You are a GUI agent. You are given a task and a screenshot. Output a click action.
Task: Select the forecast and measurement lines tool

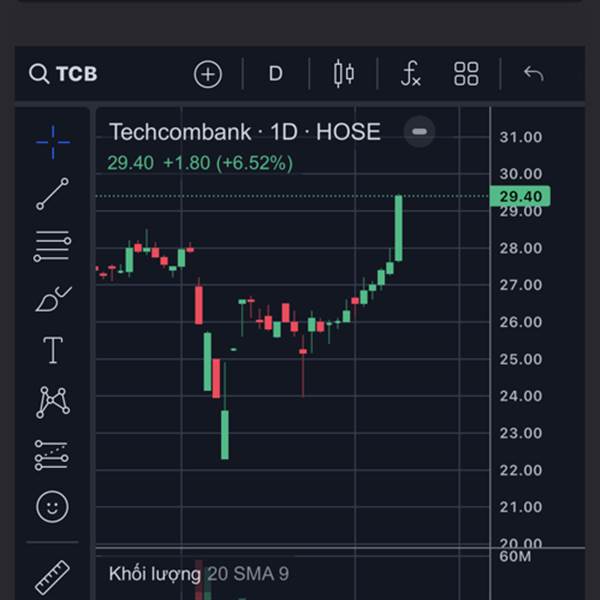click(52, 455)
